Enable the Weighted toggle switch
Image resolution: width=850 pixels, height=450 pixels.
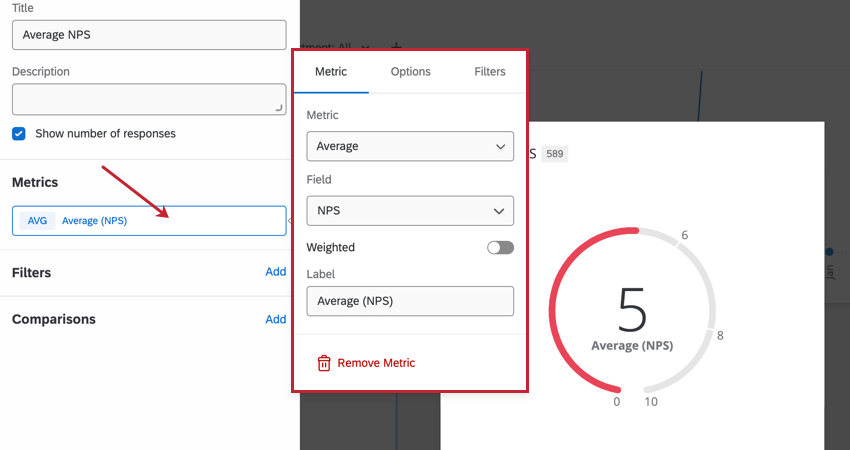tap(500, 247)
